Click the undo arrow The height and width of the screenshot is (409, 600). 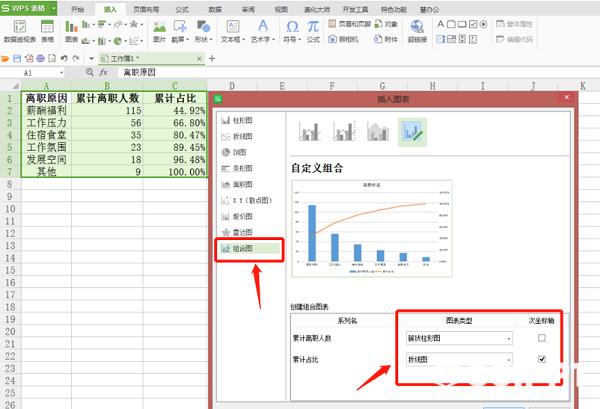tap(64, 59)
